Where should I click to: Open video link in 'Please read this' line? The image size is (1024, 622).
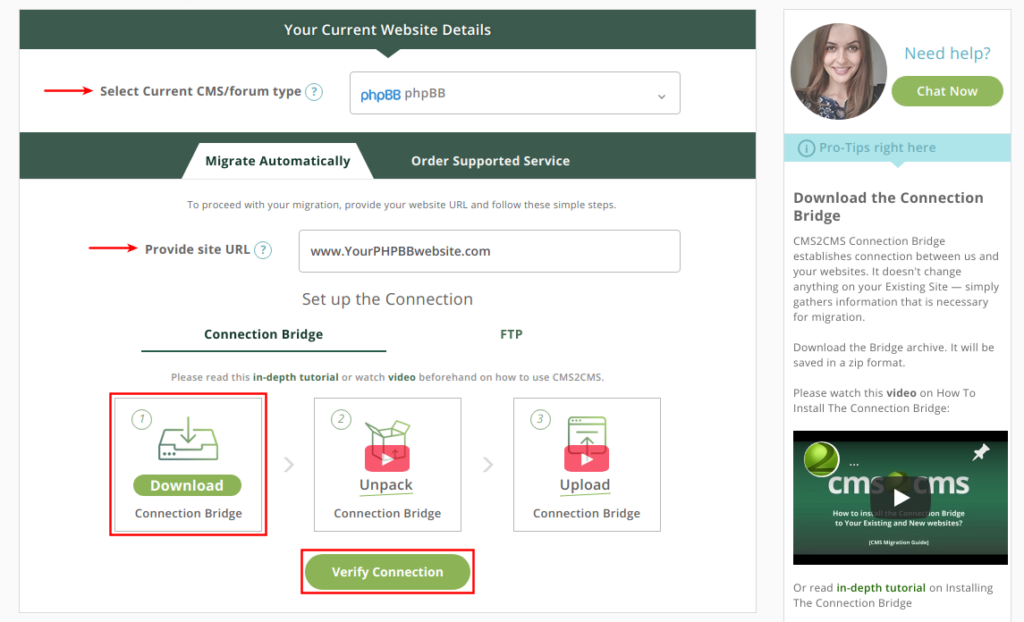(402, 377)
